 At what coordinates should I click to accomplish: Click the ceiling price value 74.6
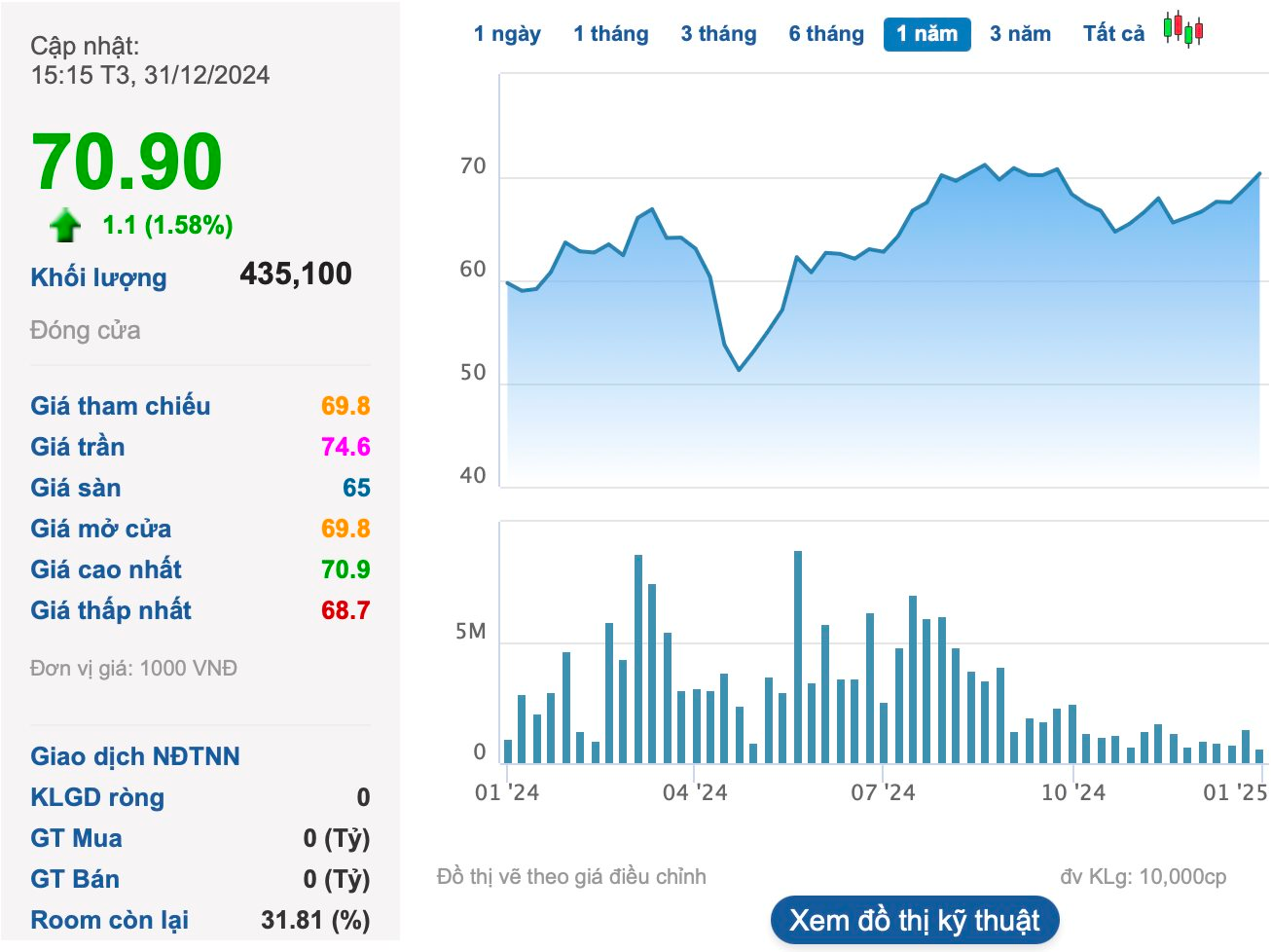point(345,447)
